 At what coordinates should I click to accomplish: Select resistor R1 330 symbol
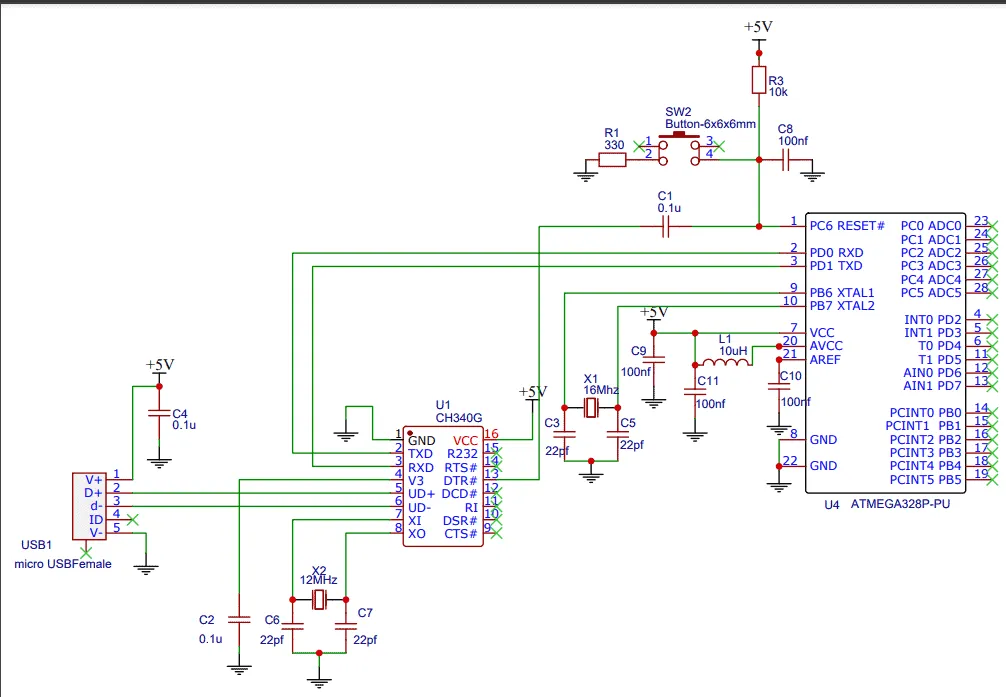(x=613, y=159)
